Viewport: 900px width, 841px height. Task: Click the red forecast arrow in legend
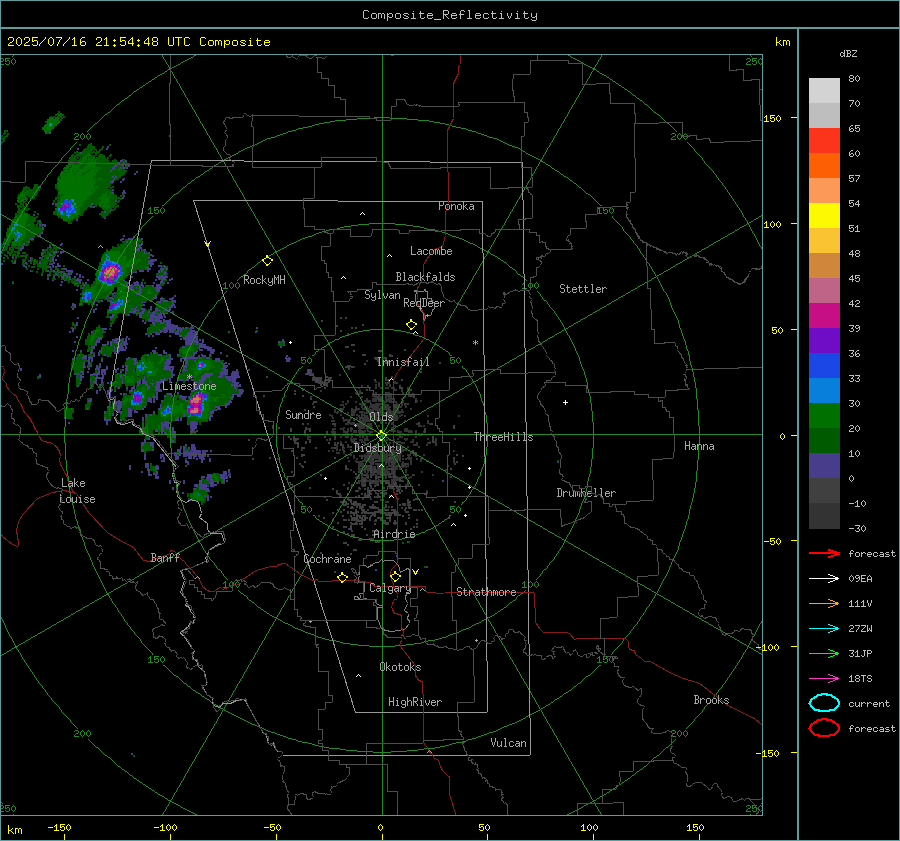point(824,553)
